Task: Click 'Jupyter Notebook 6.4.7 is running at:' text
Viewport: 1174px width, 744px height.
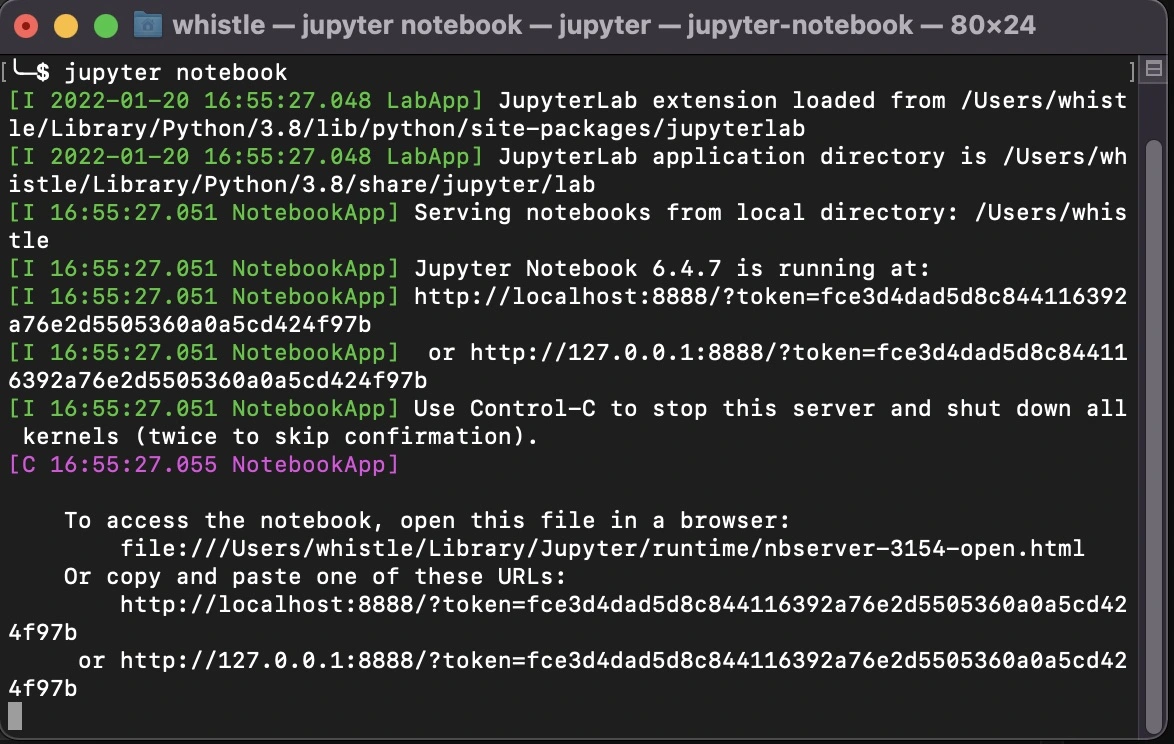Action: pos(672,269)
